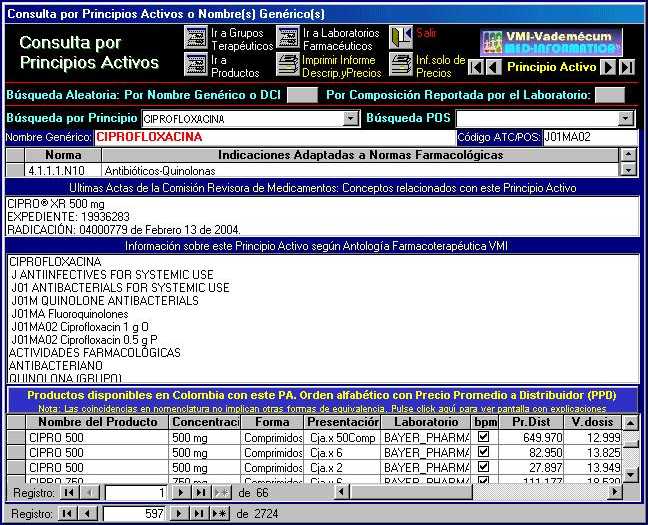Select row selector for Norma 4.1.1.1.N10
This screenshot has width=648, height=525.
coord(16,170)
